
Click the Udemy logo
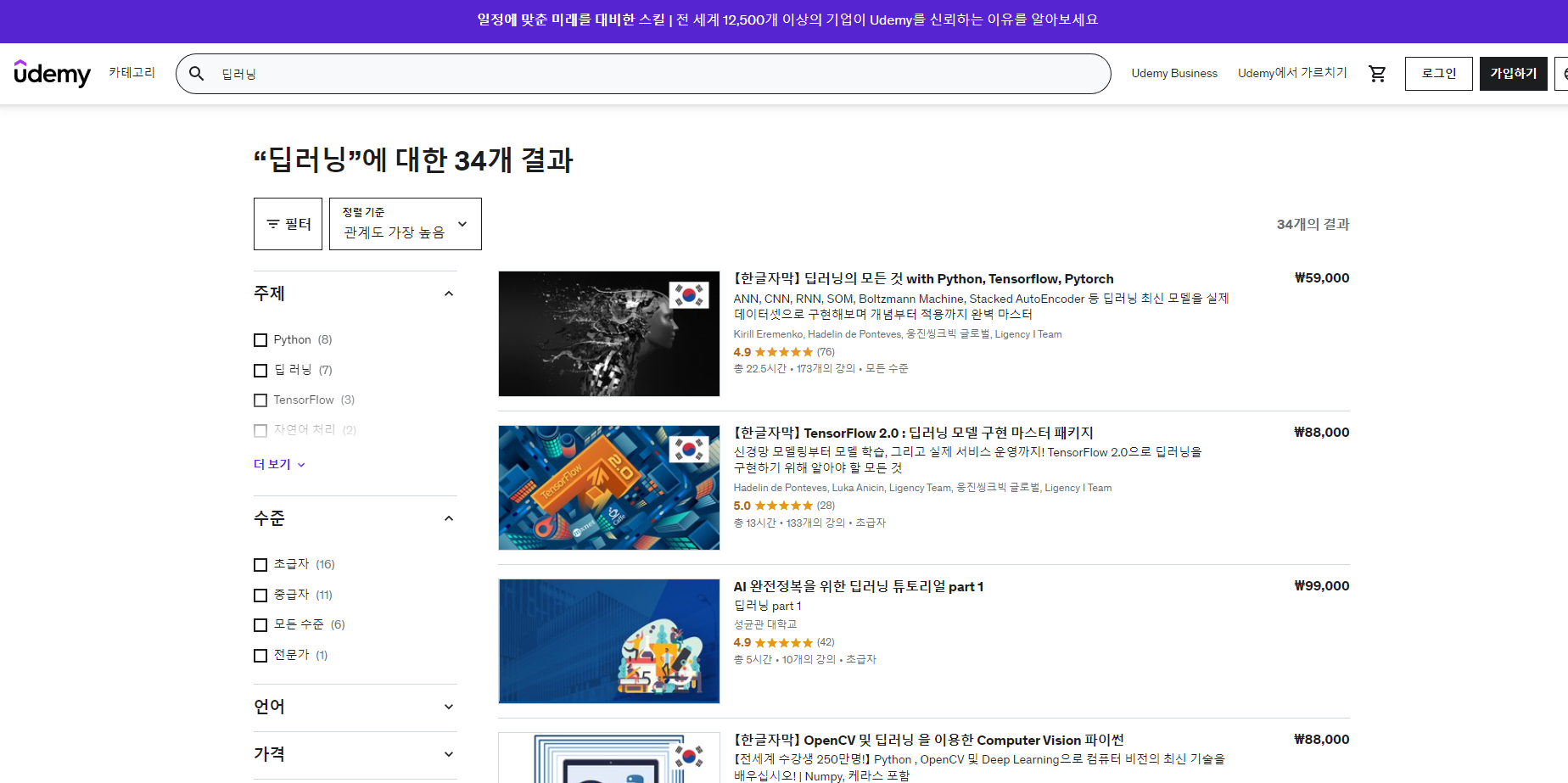tap(52, 74)
